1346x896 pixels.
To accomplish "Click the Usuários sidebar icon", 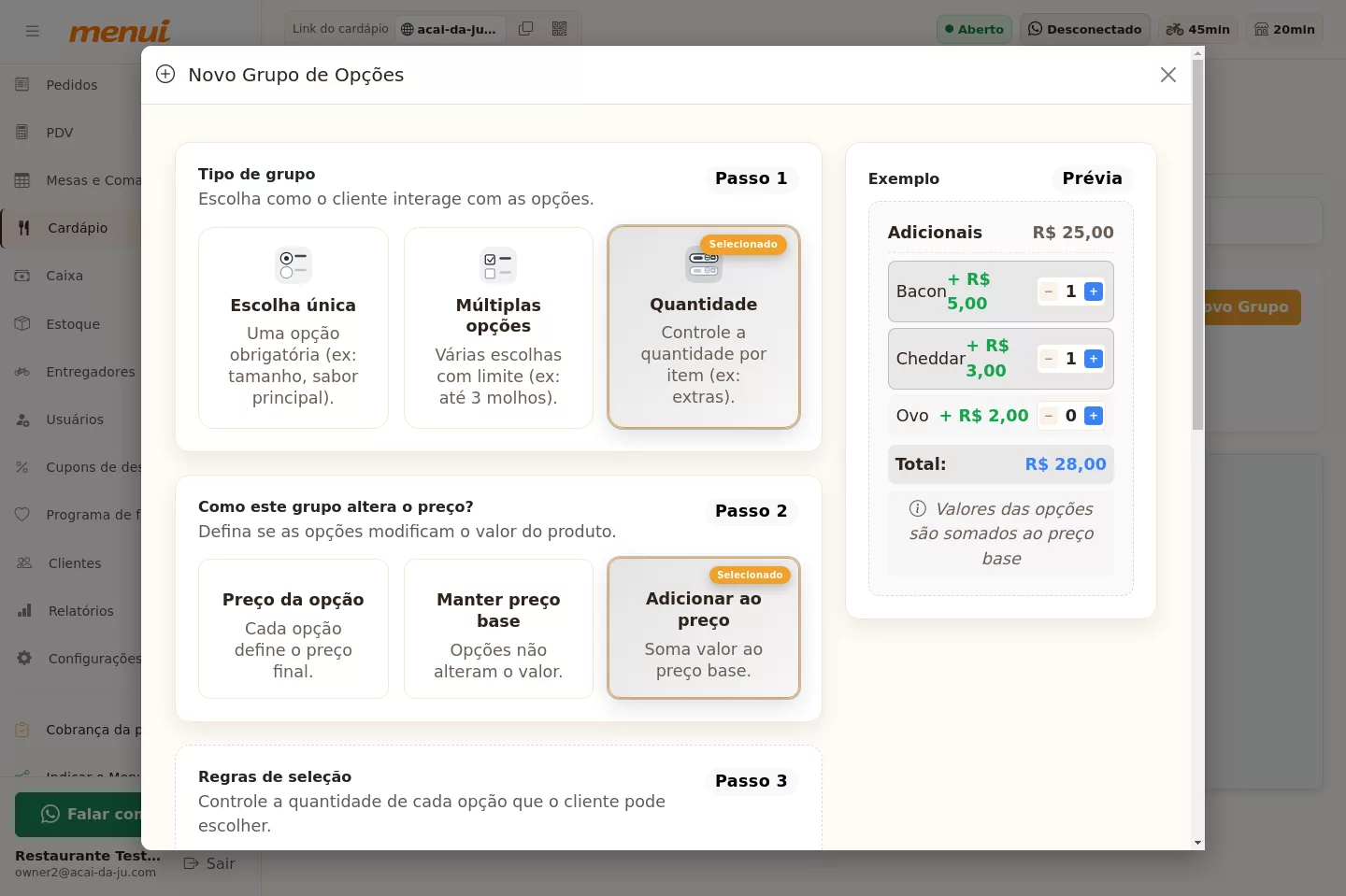I will pyautogui.click(x=22, y=420).
